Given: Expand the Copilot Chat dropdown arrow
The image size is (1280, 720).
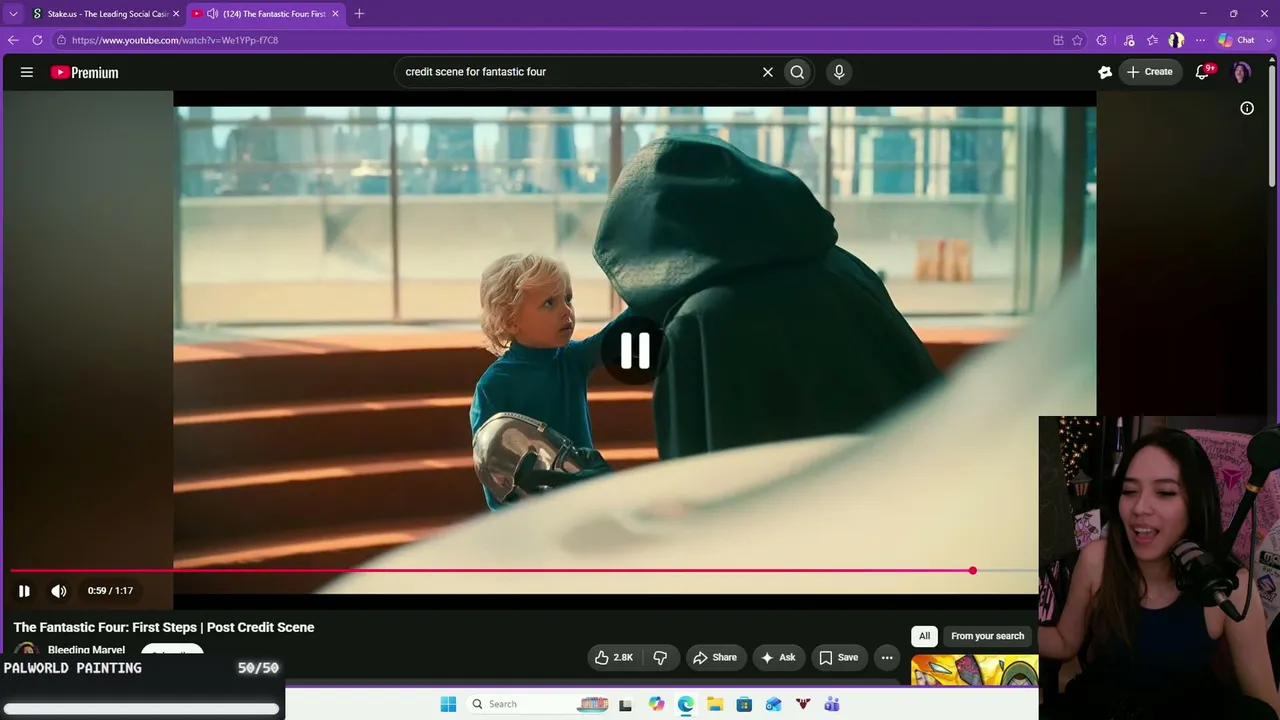Looking at the screenshot, I should point(1269,40).
